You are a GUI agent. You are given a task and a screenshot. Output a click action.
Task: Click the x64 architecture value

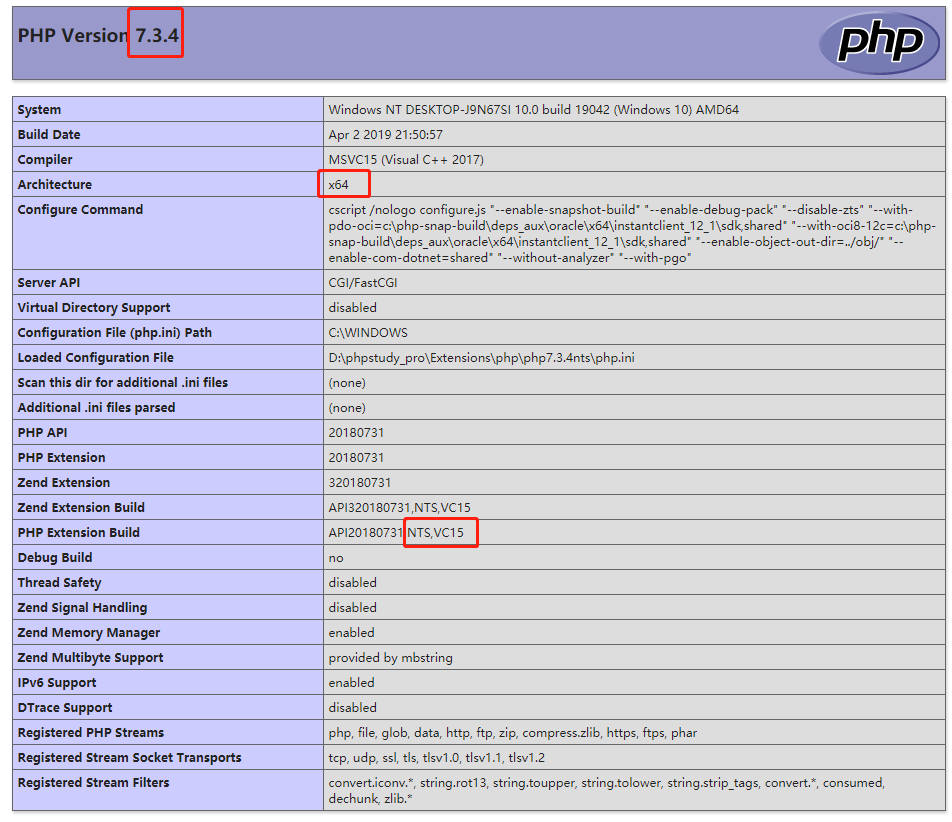point(339,185)
